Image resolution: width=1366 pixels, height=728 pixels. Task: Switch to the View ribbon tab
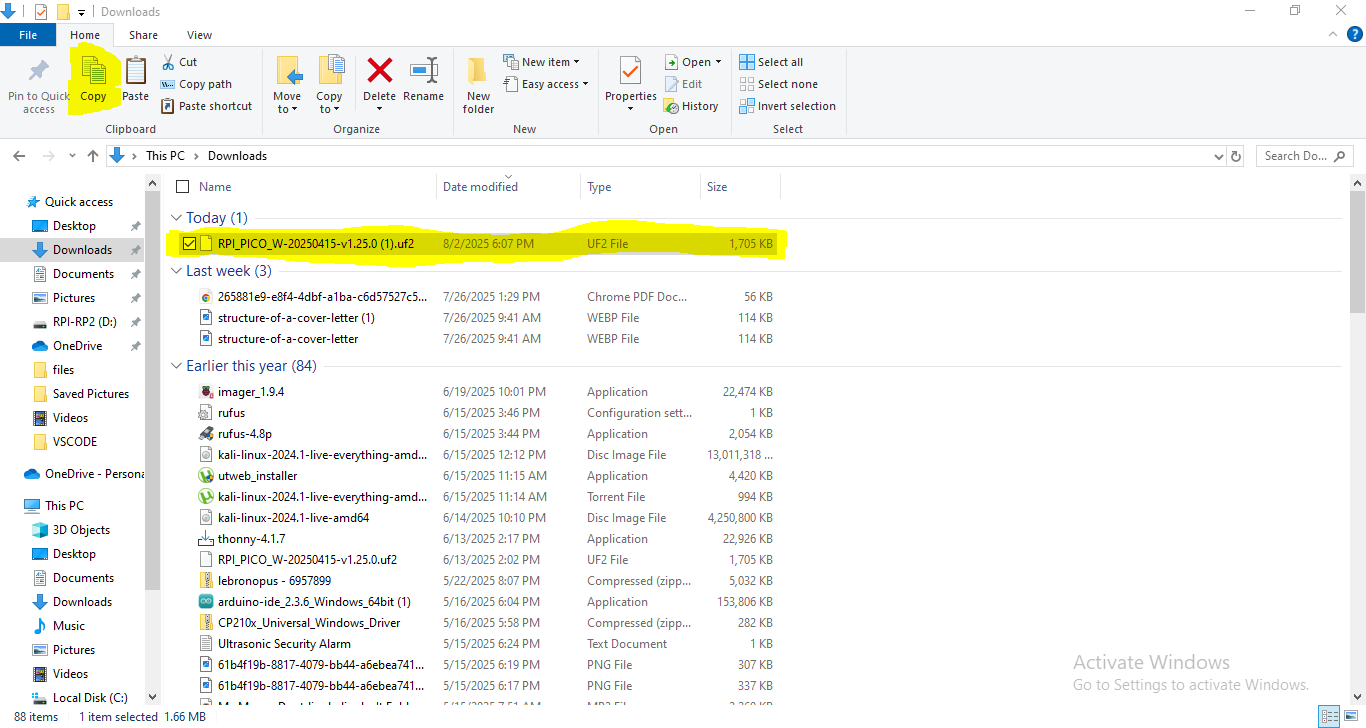click(x=199, y=35)
